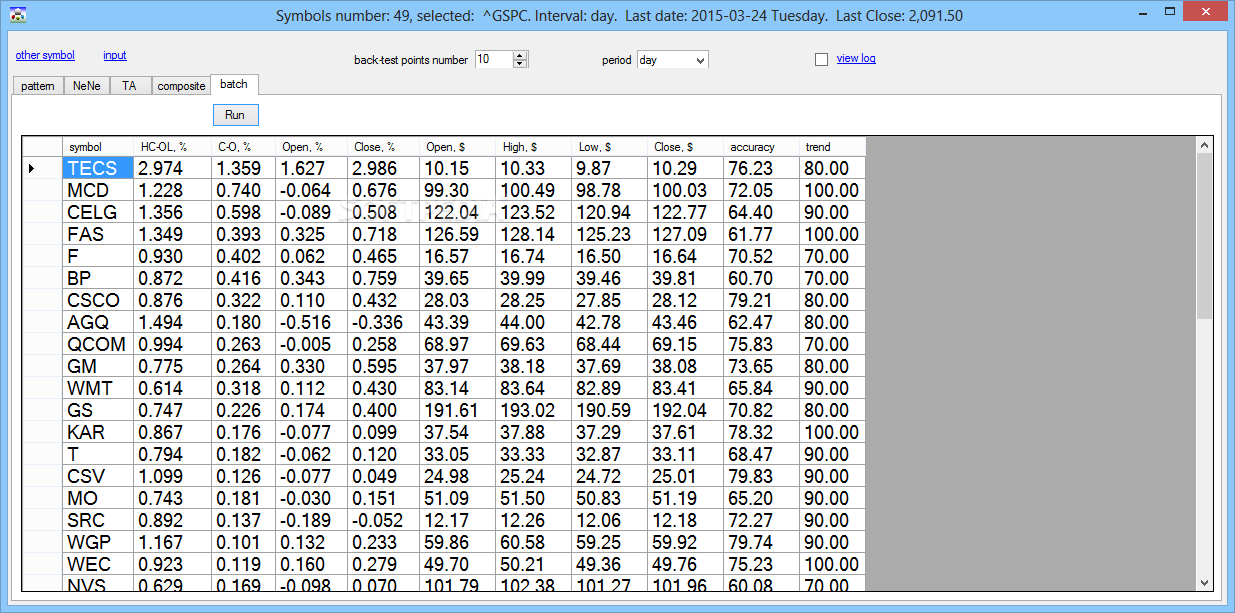This screenshot has height=613, width=1235.
Task: Decrease back-test points with down arrow
Action: click(520, 64)
